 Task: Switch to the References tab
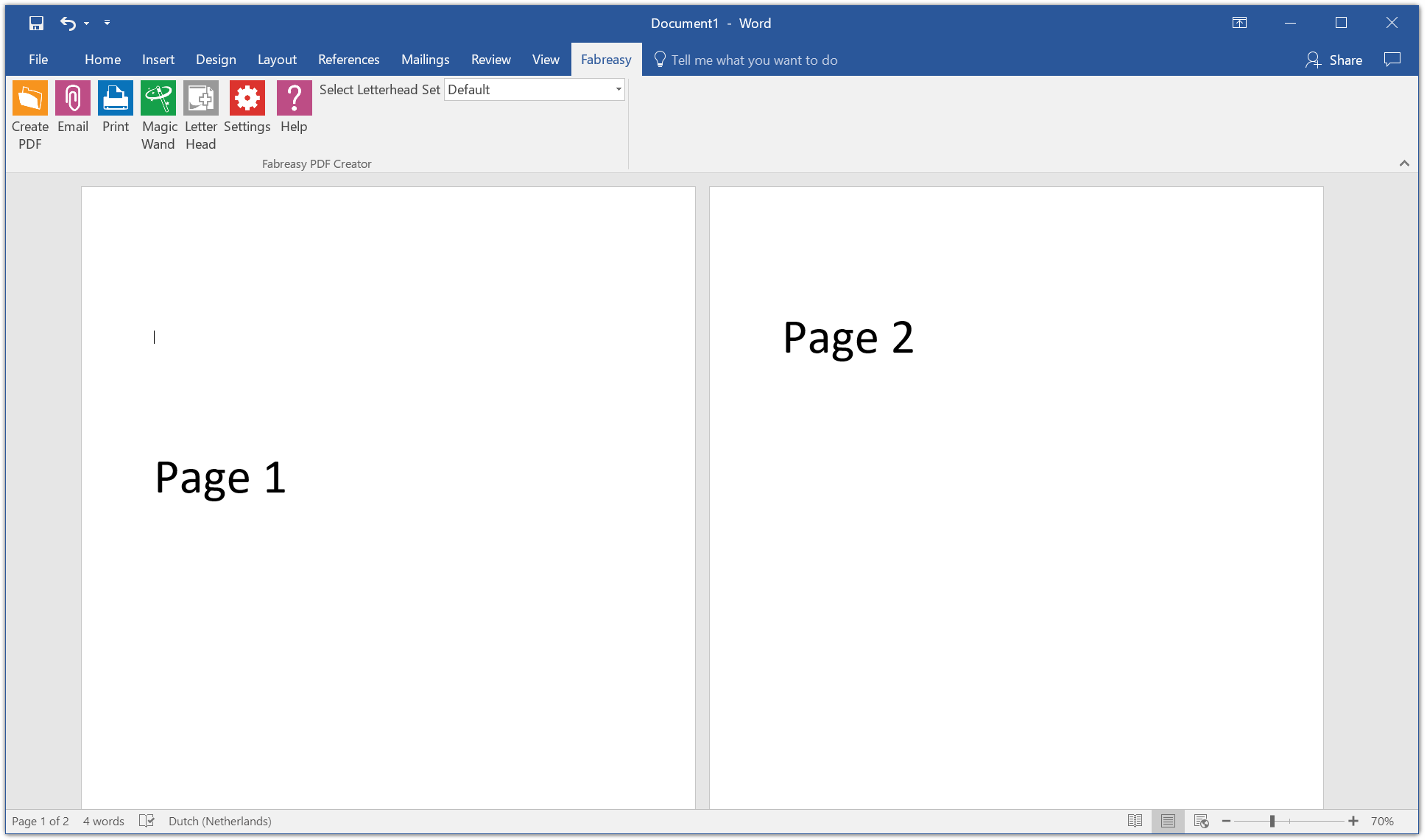348,60
